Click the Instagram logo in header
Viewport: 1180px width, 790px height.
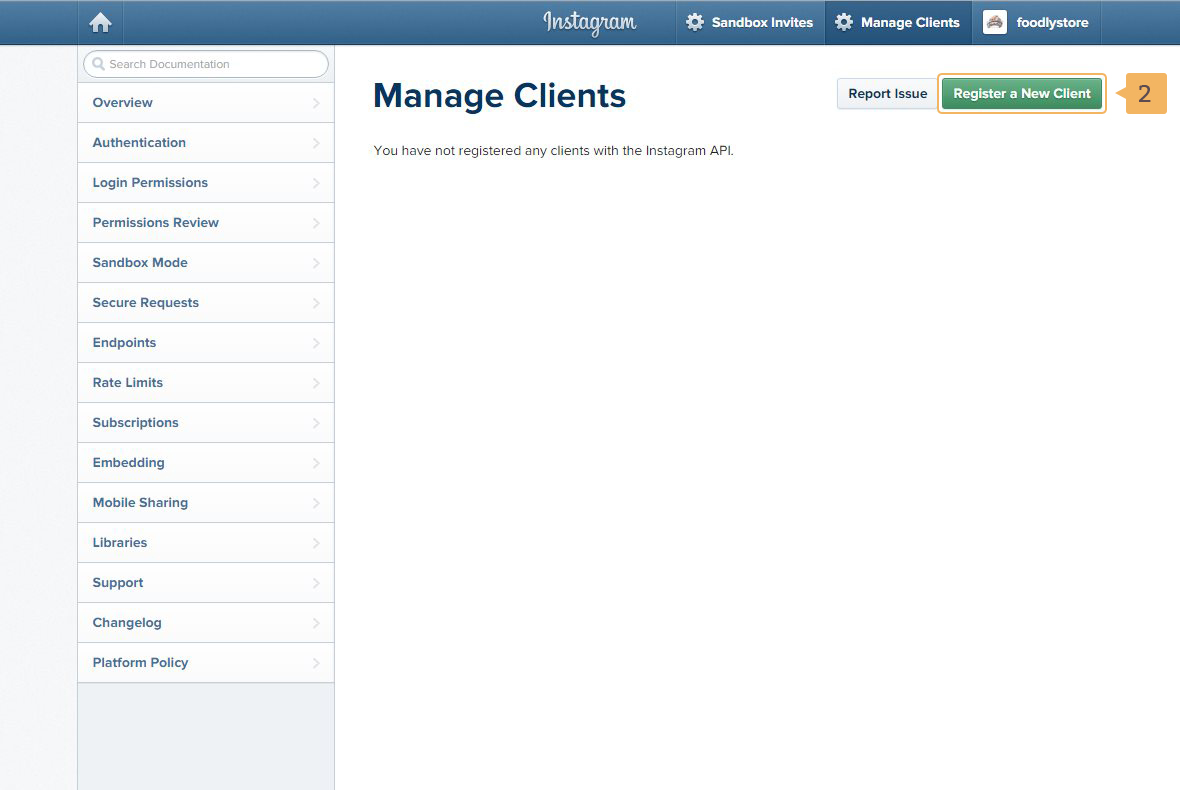[x=589, y=22]
